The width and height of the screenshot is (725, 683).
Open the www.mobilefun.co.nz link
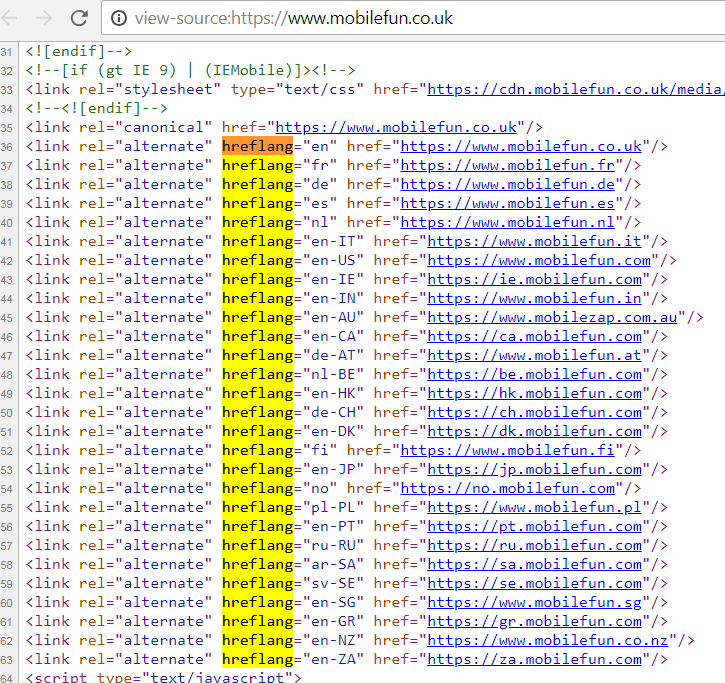[548, 640]
